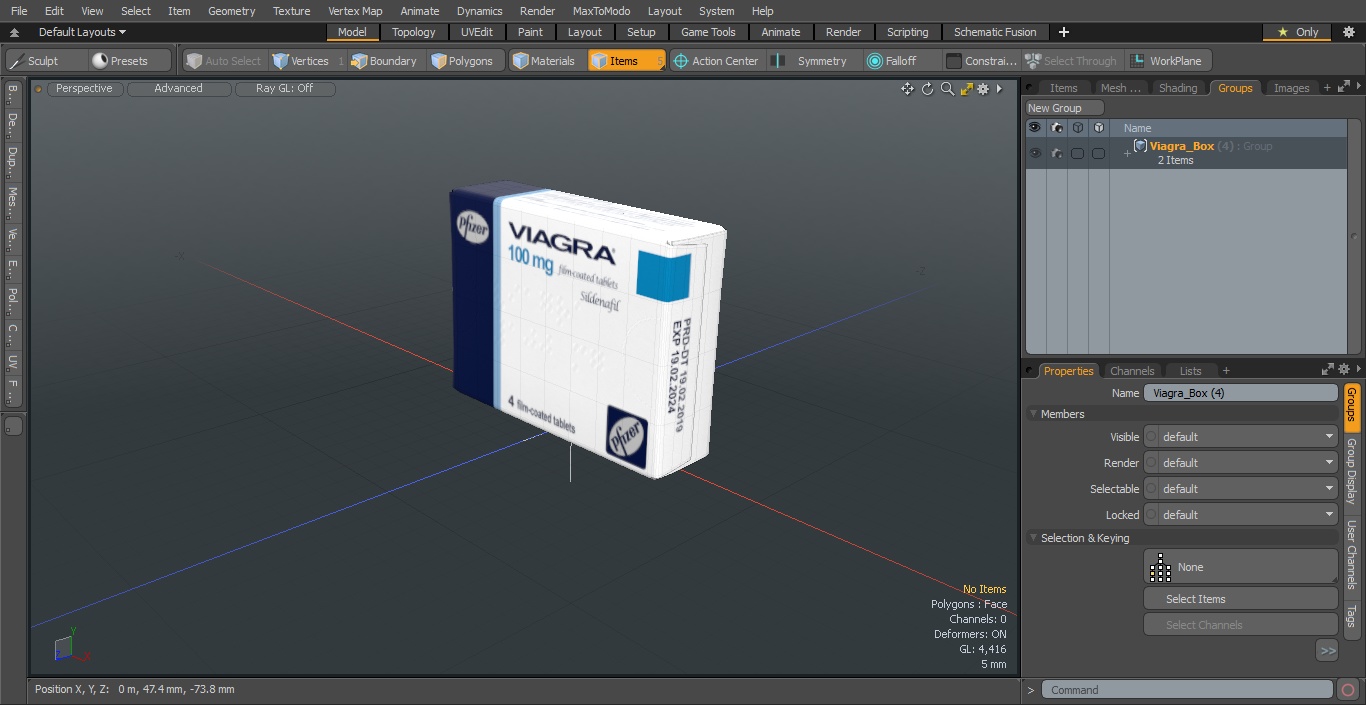Open the Perspective view type dropdown
Viewport: 1366px width, 705px height.
84,89
